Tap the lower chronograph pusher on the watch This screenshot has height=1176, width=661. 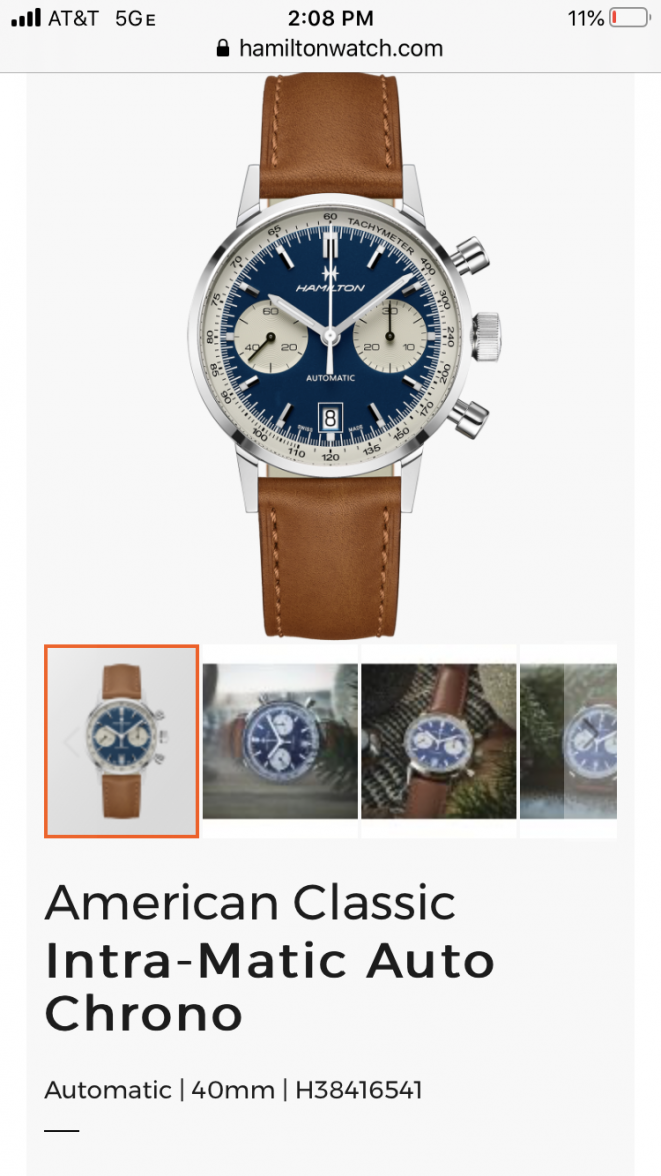click(x=470, y=418)
